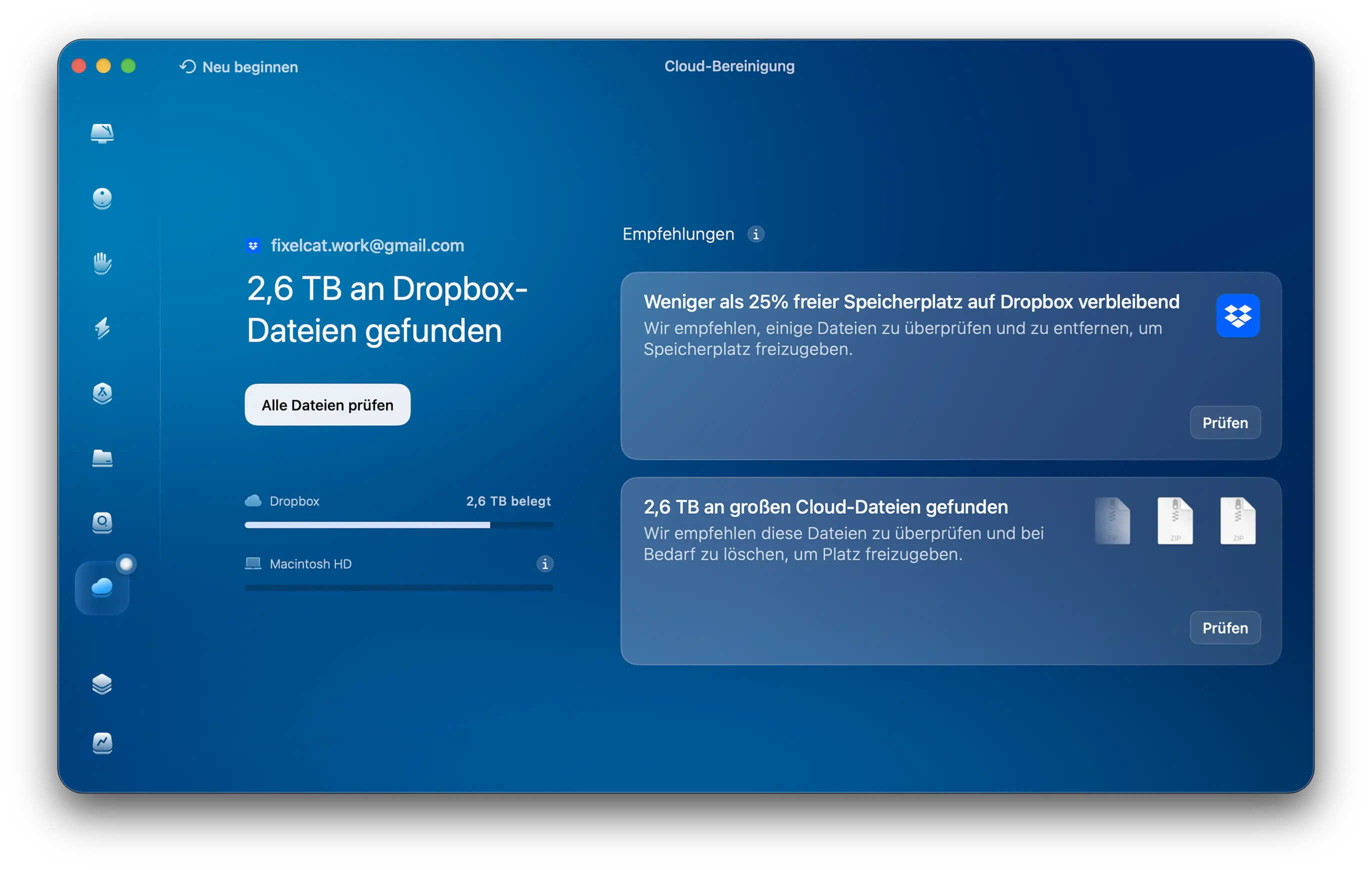Click the Dropbox storage usage bar

tap(398, 524)
